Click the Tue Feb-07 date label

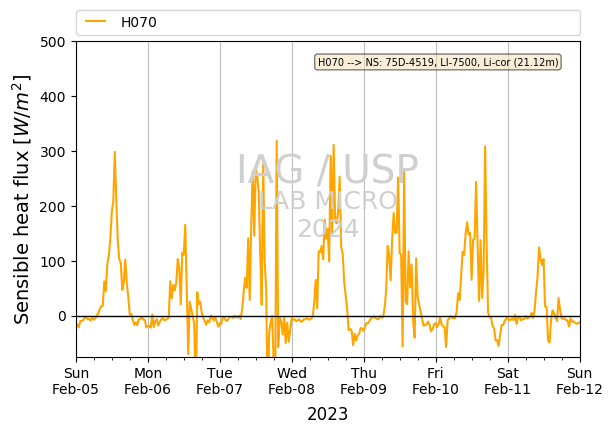point(220,381)
